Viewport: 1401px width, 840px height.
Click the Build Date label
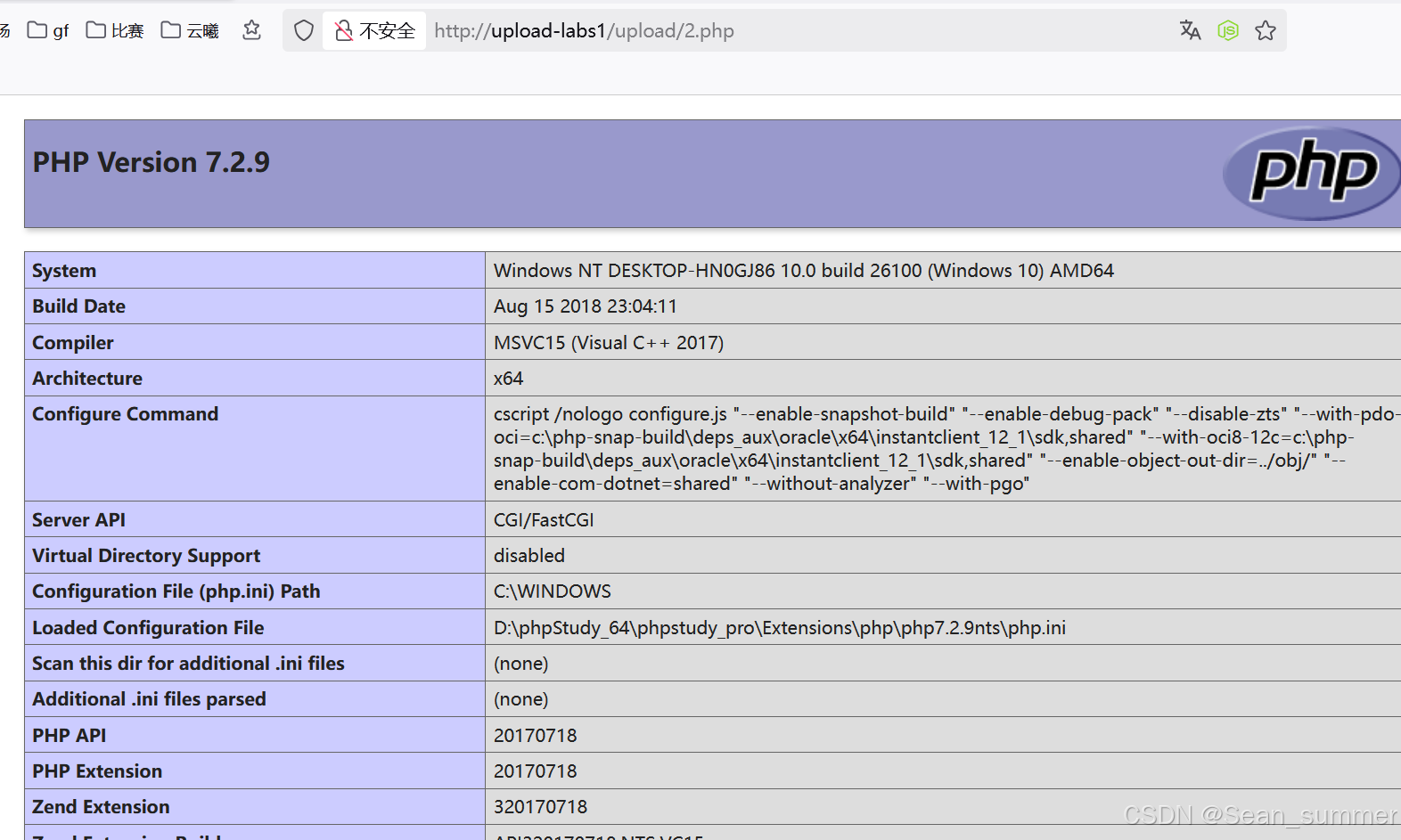click(x=79, y=306)
